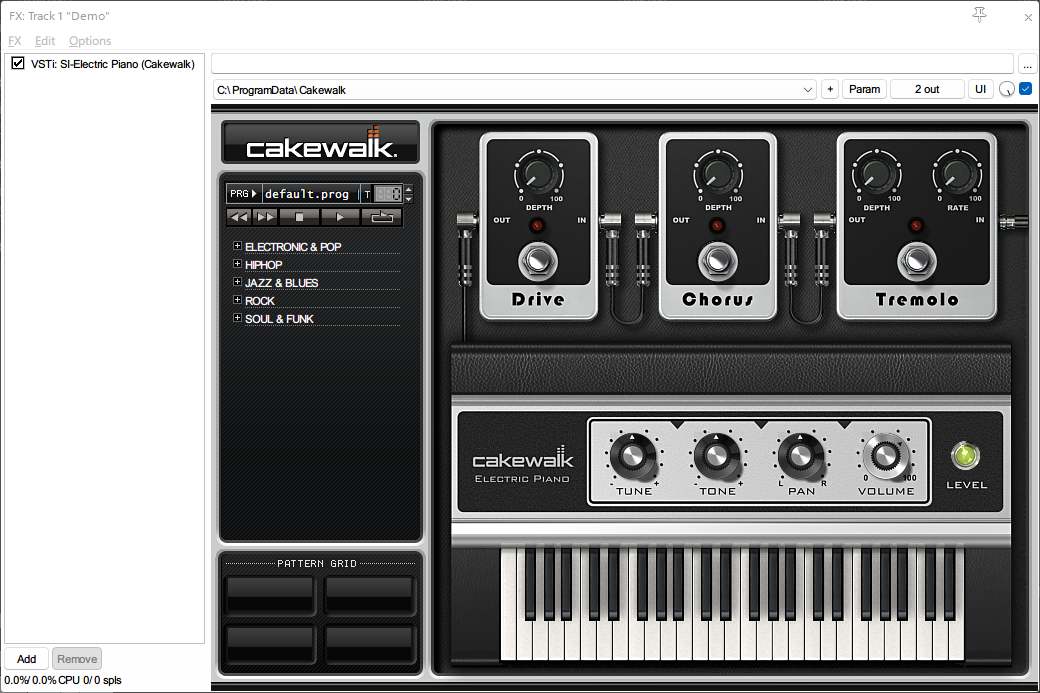Open the PRG program menu
The width and height of the screenshot is (1040, 693).
(x=243, y=194)
